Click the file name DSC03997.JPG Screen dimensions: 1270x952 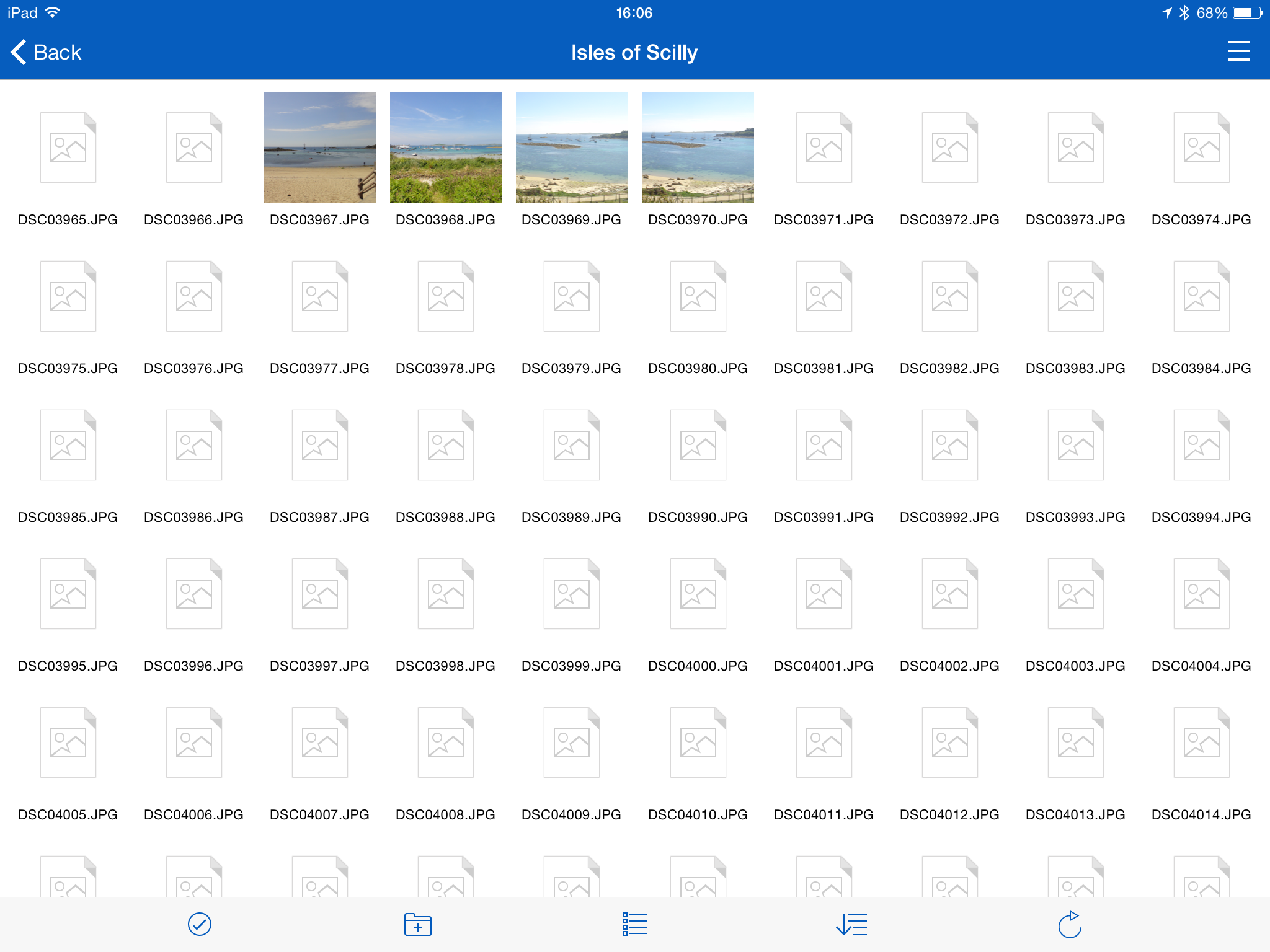pos(320,666)
